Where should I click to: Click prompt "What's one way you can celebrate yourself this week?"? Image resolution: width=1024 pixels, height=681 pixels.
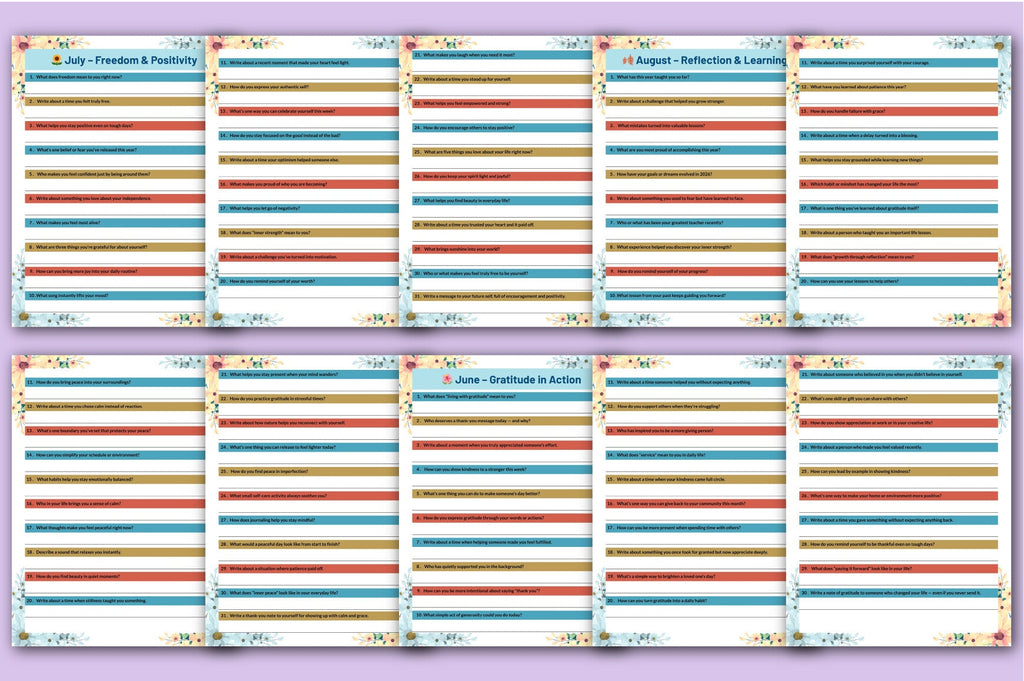(x=308, y=111)
